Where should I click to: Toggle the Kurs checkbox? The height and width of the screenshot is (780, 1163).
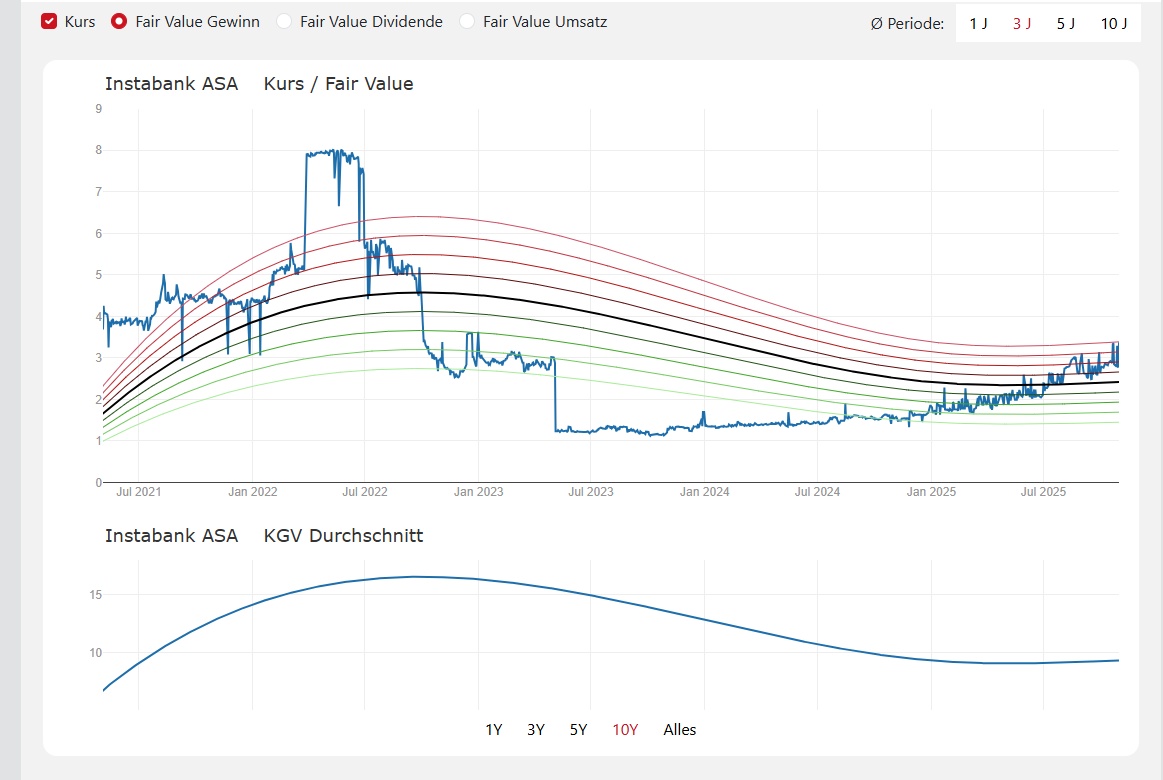(x=49, y=21)
